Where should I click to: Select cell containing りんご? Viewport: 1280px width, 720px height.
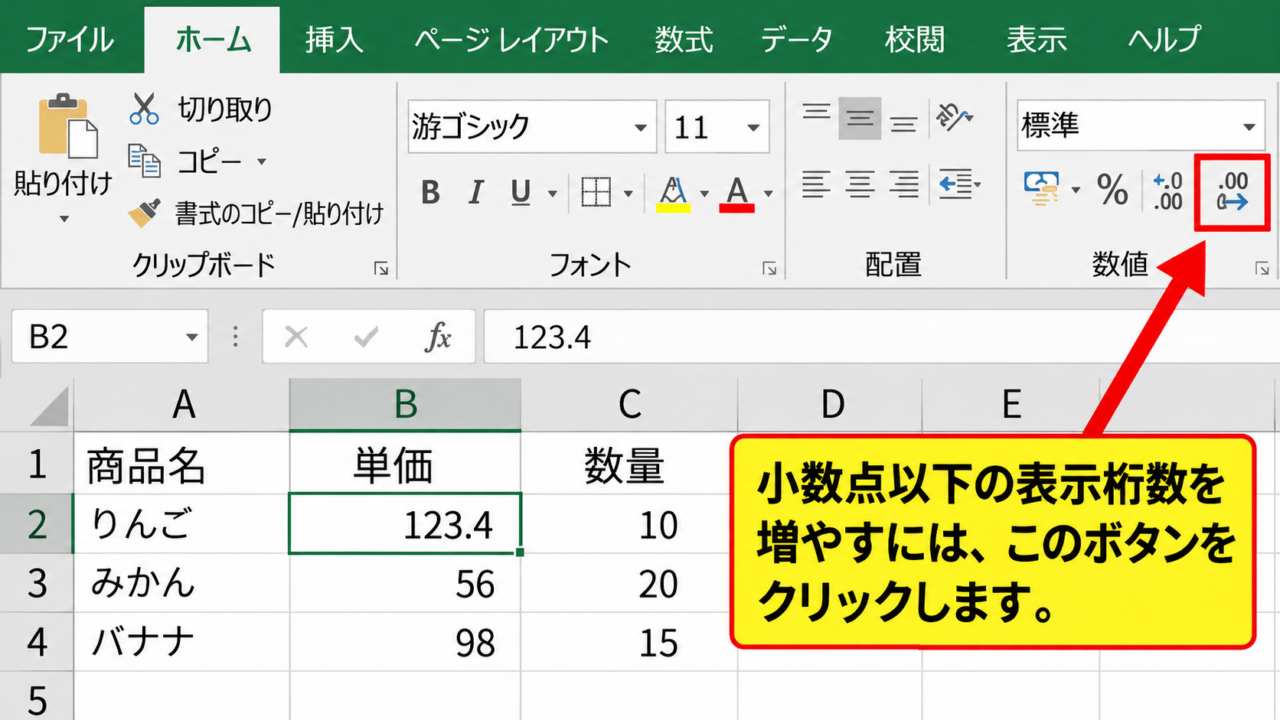(182, 523)
